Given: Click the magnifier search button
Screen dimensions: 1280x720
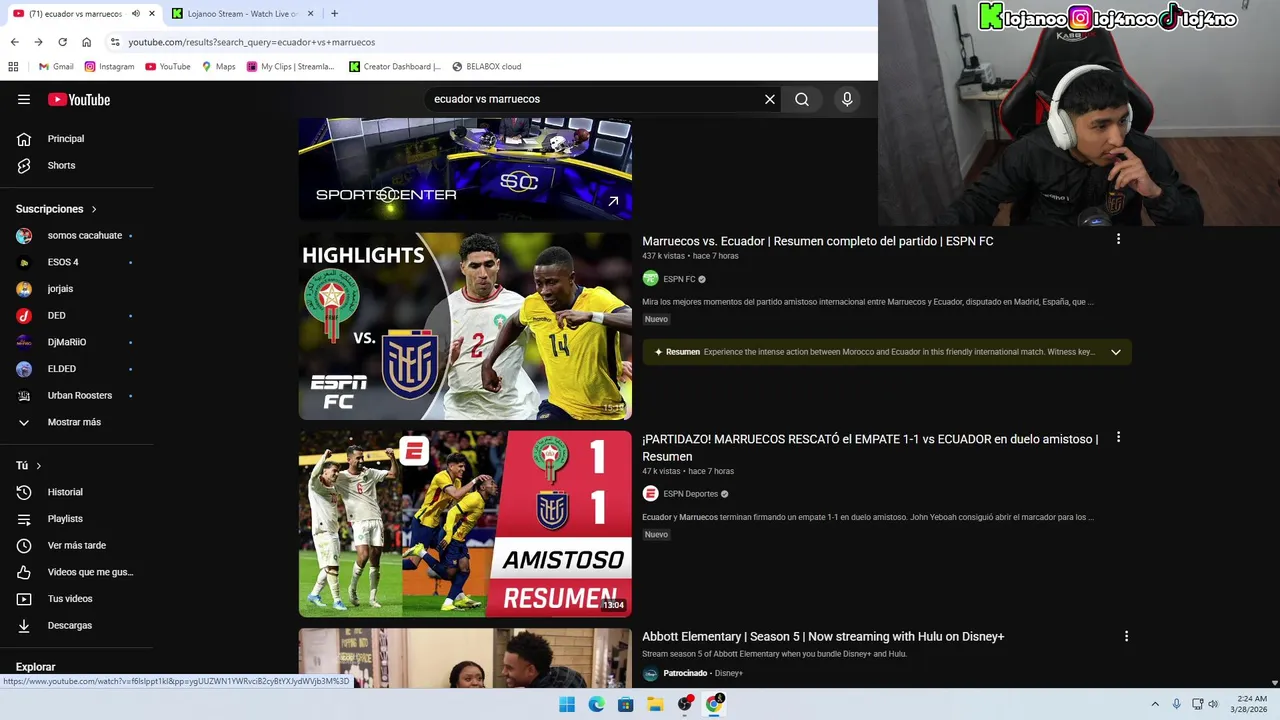Looking at the screenshot, I should 802,99.
